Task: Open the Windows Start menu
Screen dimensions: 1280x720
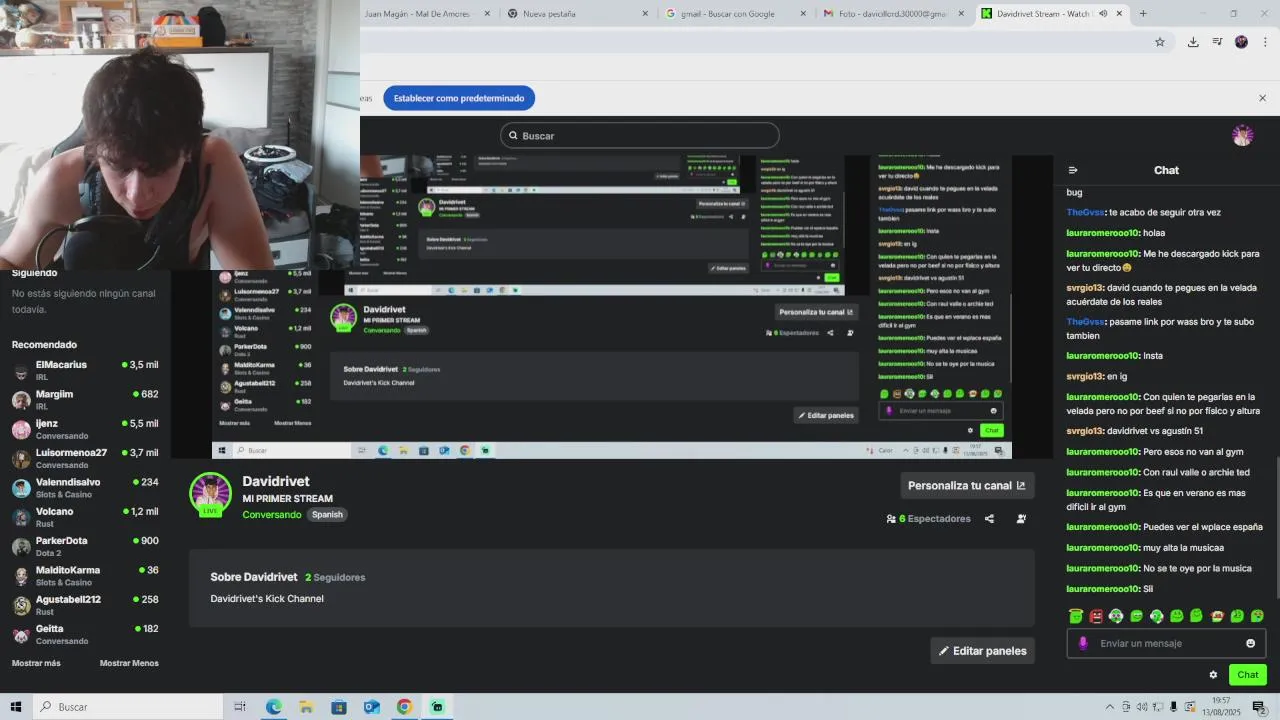Action: [15, 707]
